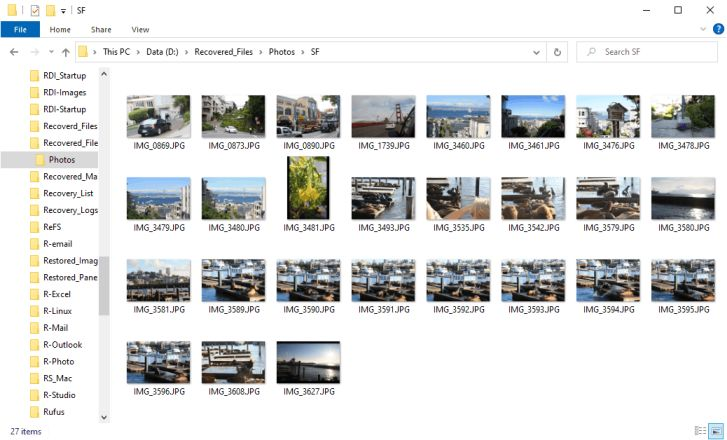Go up one folder level

pos(65,52)
